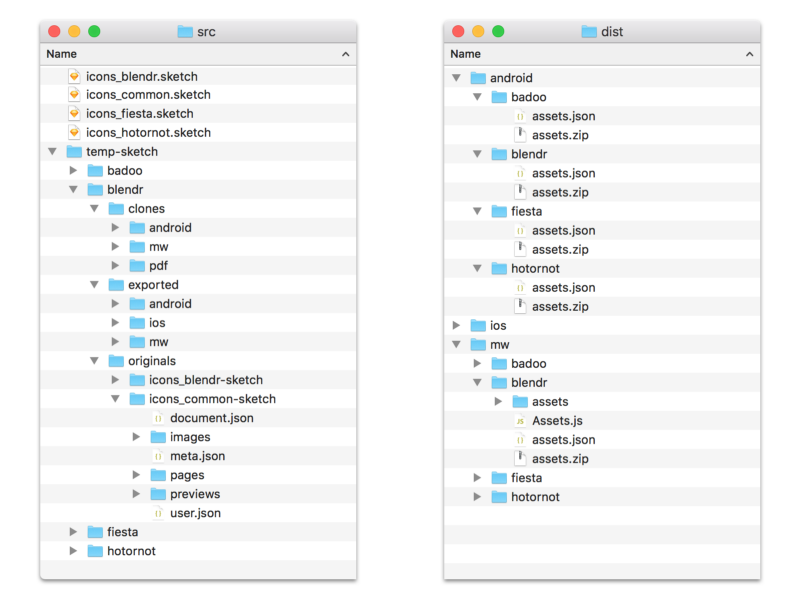800x600 pixels.
Task: Click the top-level android folder icon in dist
Action: (478, 78)
